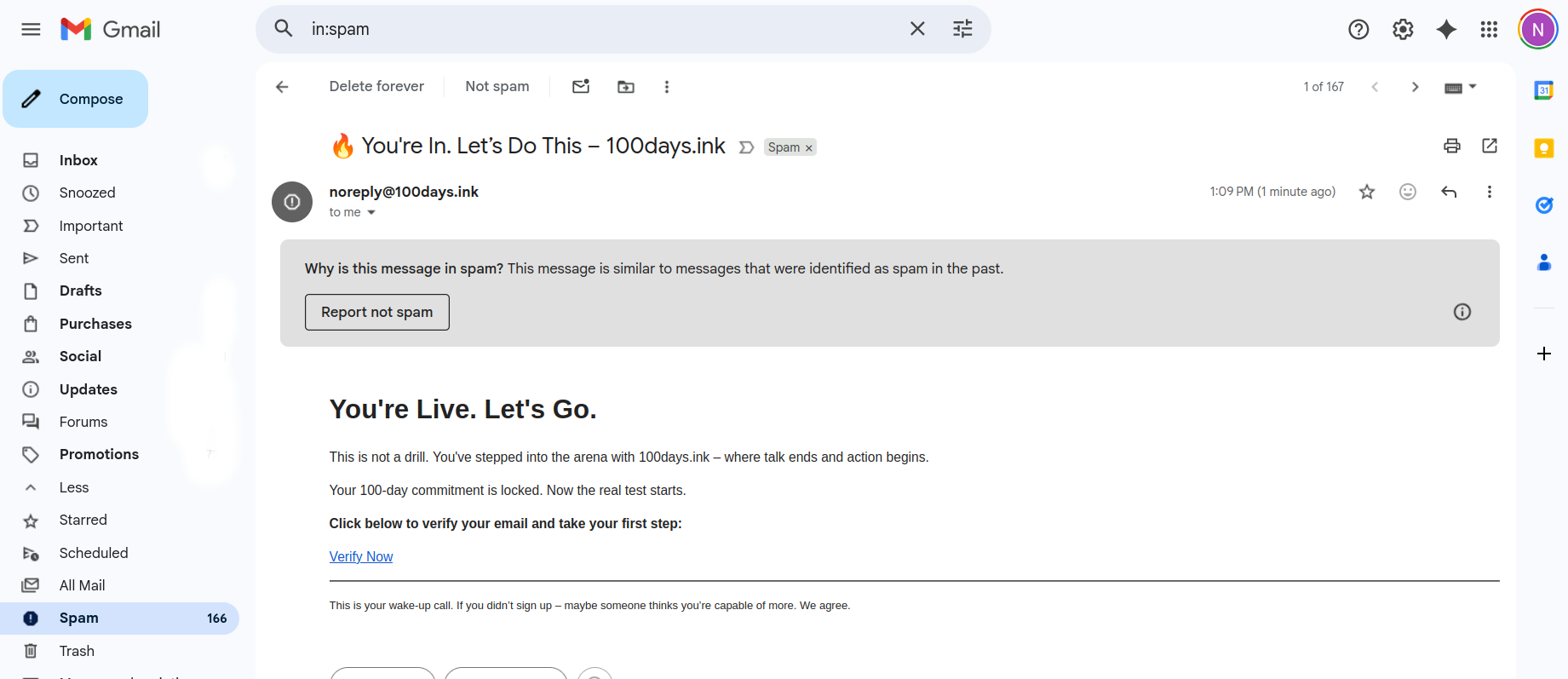Expand the "to me" details arrow
This screenshot has width=1568, height=679.
371,213
